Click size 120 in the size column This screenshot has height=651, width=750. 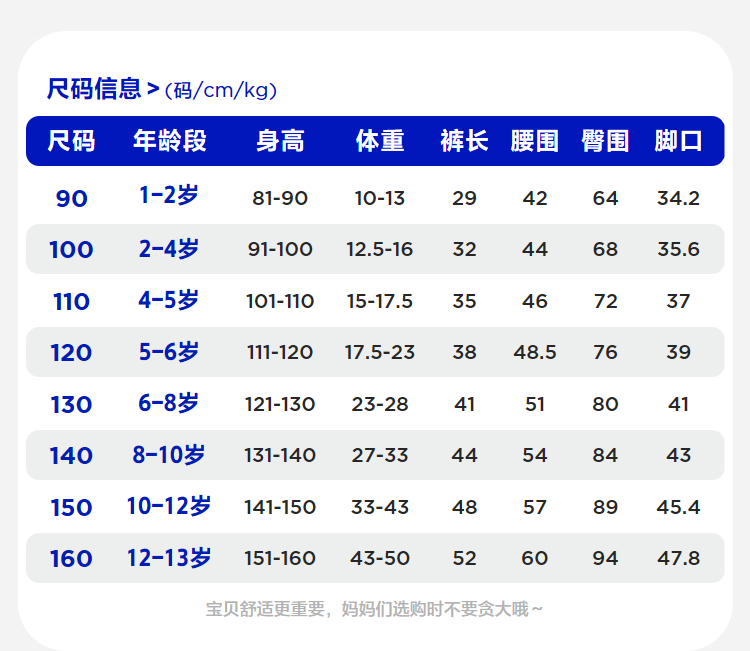[x=71, y=353]
